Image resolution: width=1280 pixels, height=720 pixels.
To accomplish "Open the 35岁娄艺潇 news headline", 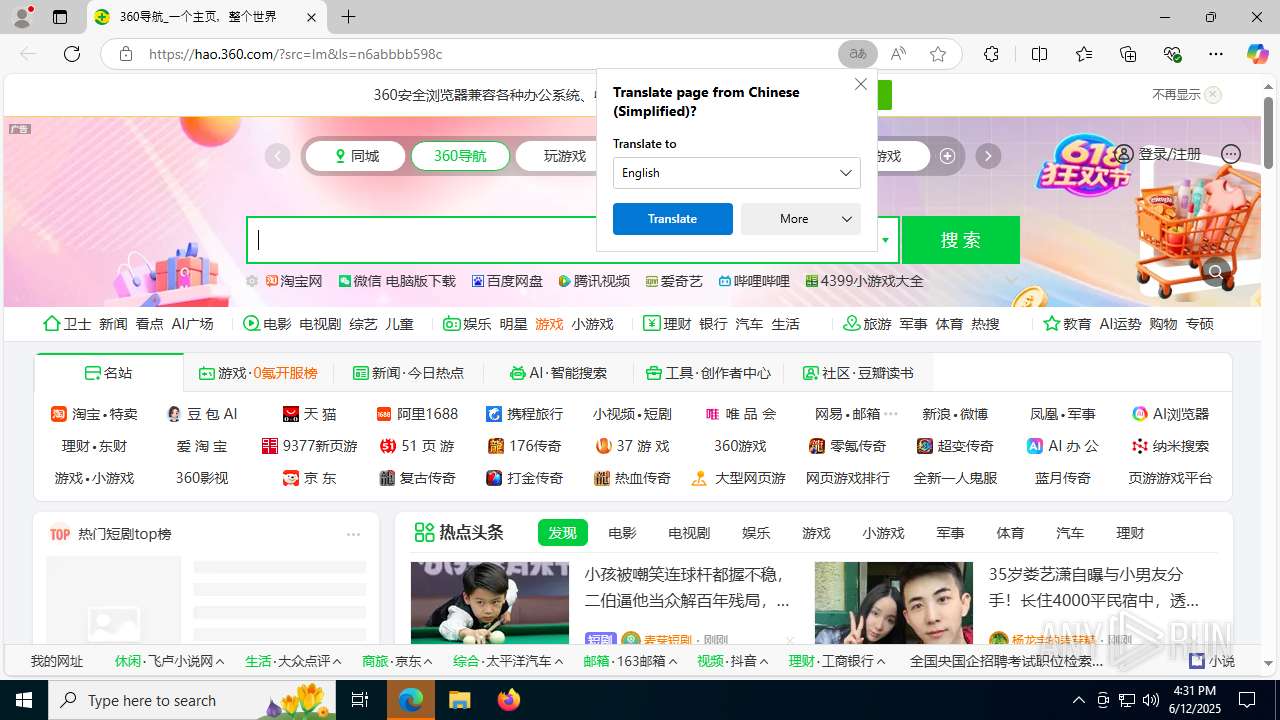I will (1094, 588).
